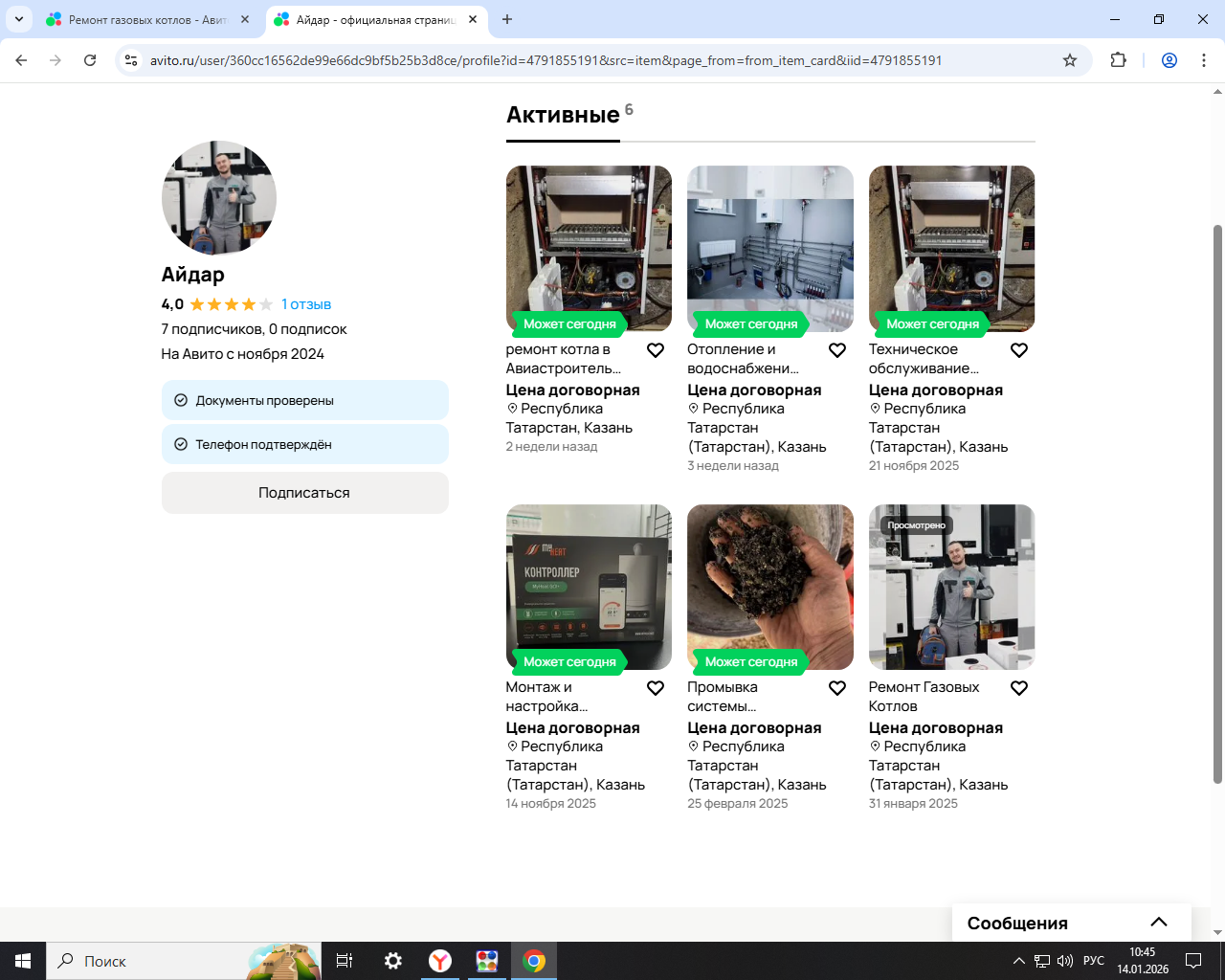Open the viewed listing photo of repairman
Viewport: 1225px width, 980px height.
(952, 587)
